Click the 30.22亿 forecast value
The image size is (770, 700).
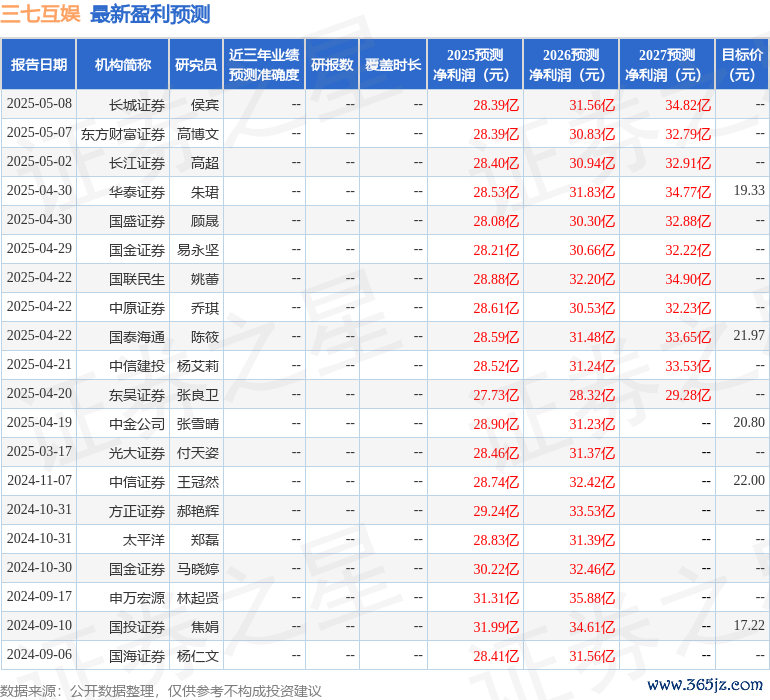pos(496,569)
